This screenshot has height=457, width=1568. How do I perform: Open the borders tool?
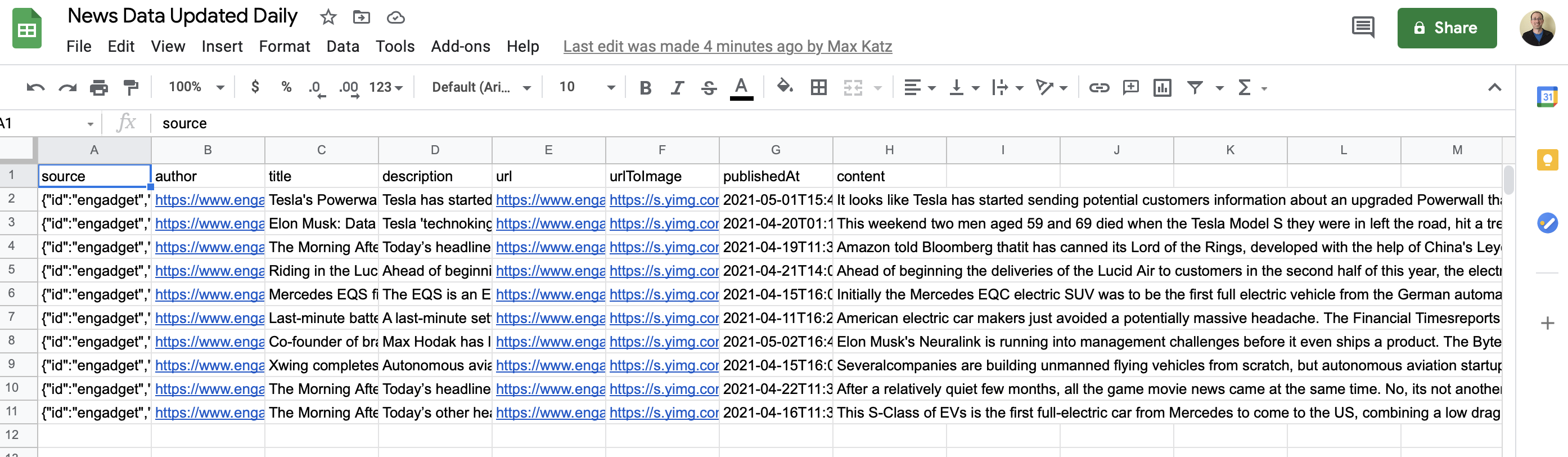click(819, 88)
